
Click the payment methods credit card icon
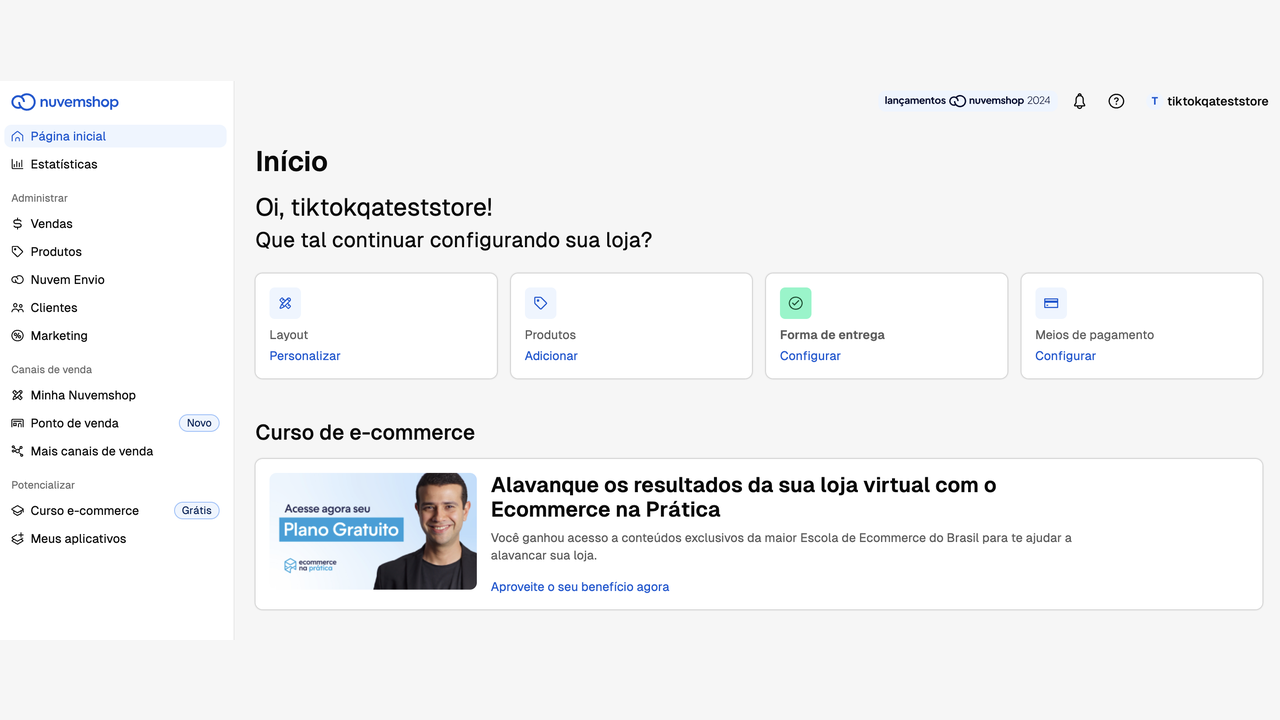tap(1051, 303)
